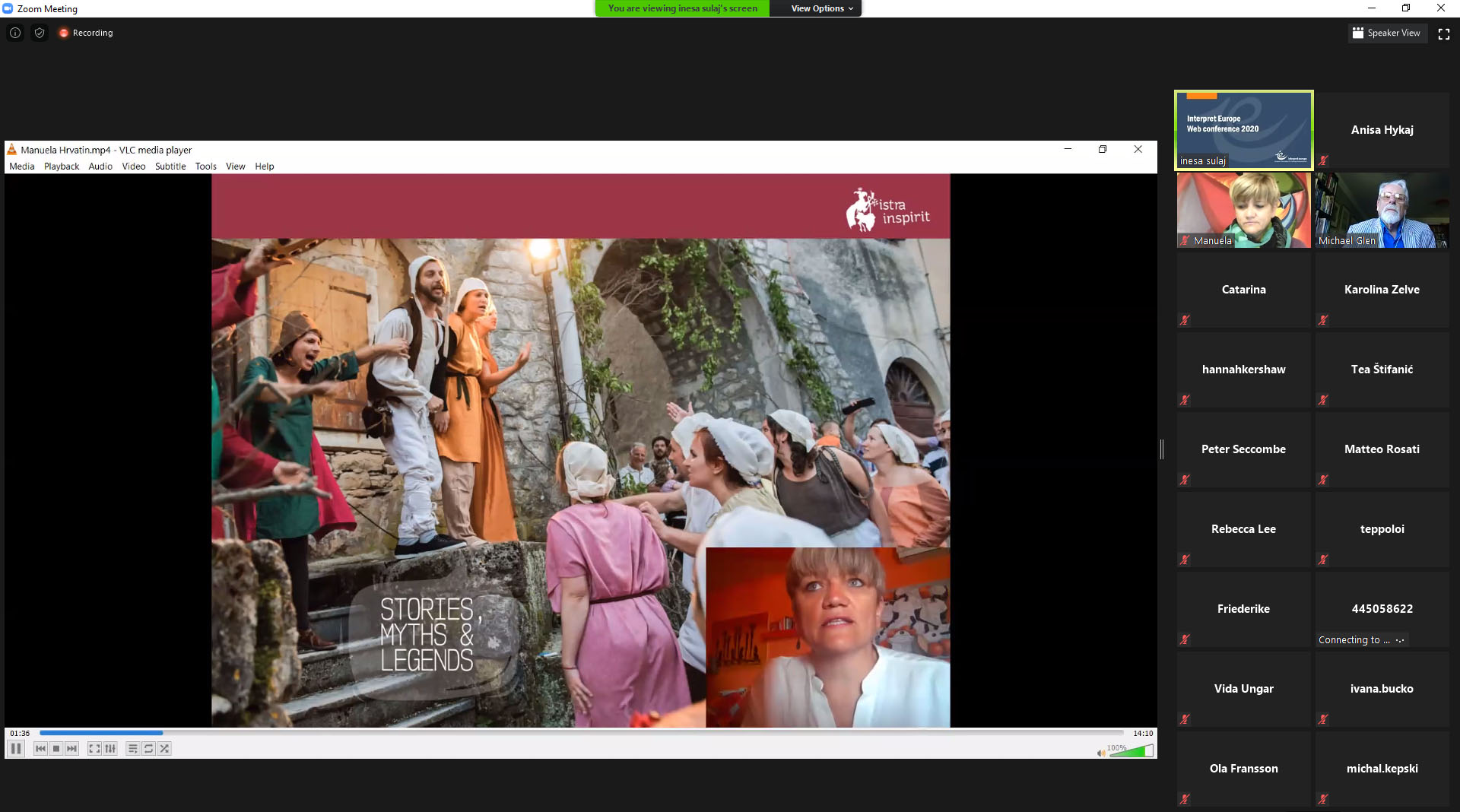Viewport: 1460px width, 812px height.
Task: Expand the View Options dropdown
Action: tap(821, 8)
